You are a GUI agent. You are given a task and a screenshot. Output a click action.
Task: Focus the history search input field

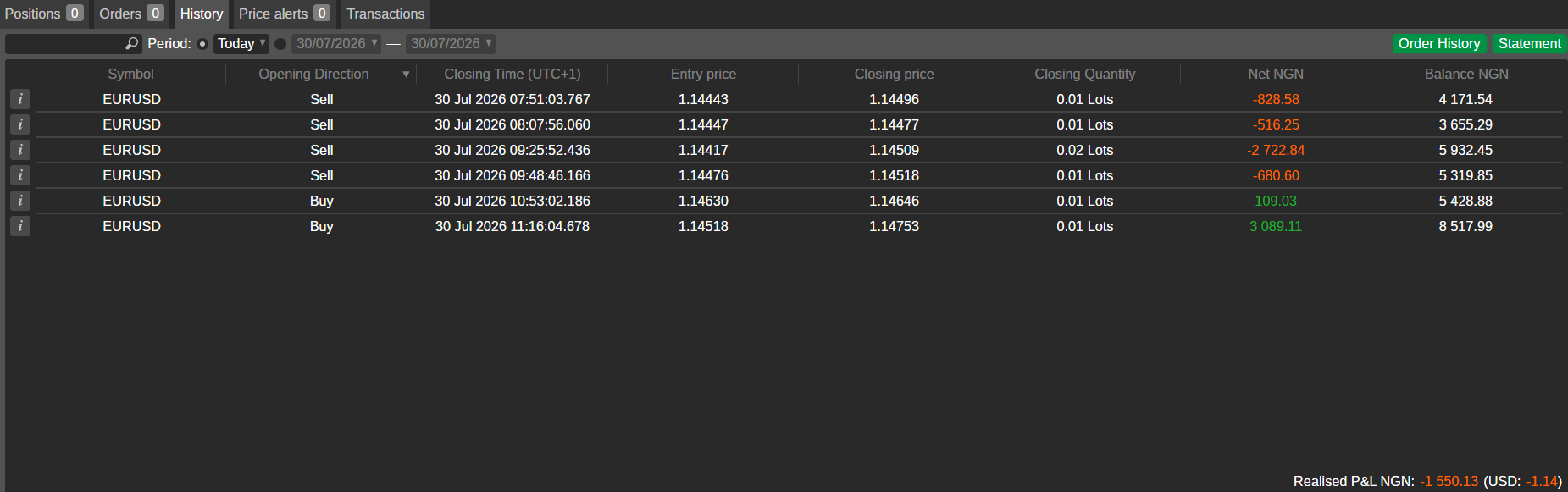(64, 43)
